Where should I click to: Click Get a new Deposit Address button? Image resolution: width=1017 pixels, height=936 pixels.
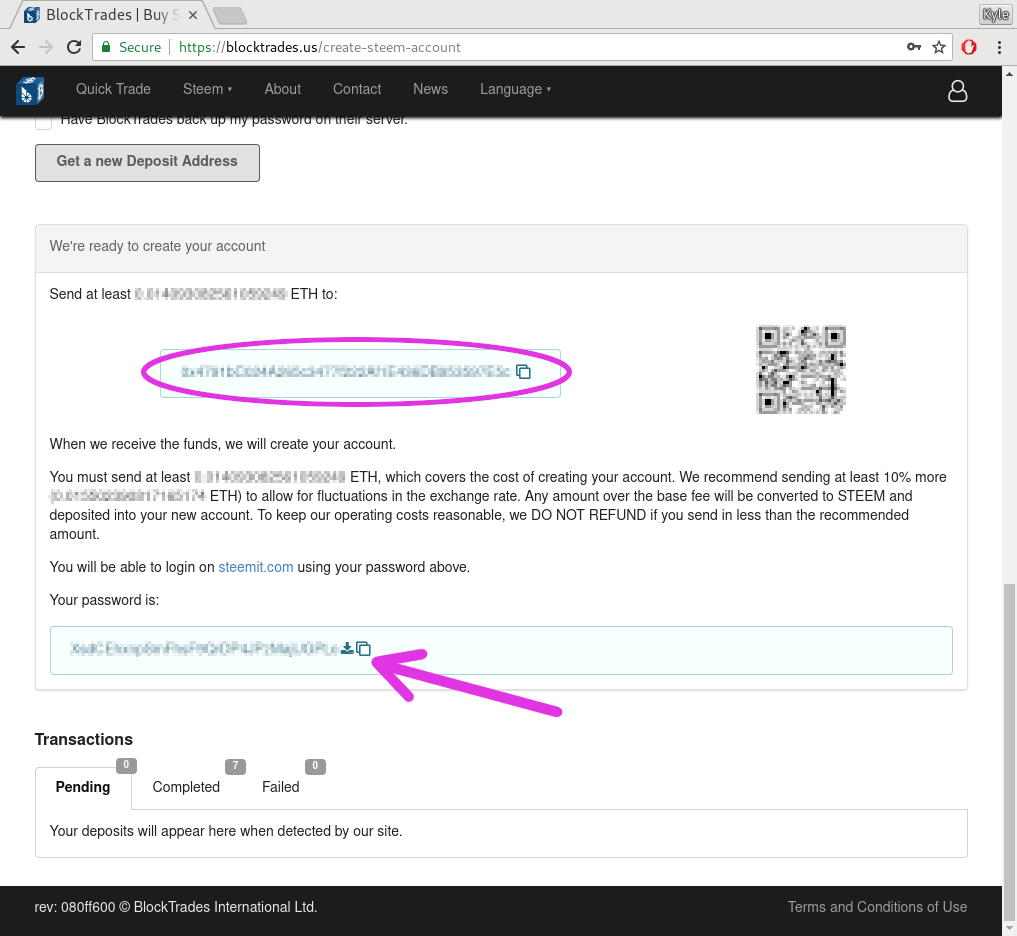click(x=147, y=162)
